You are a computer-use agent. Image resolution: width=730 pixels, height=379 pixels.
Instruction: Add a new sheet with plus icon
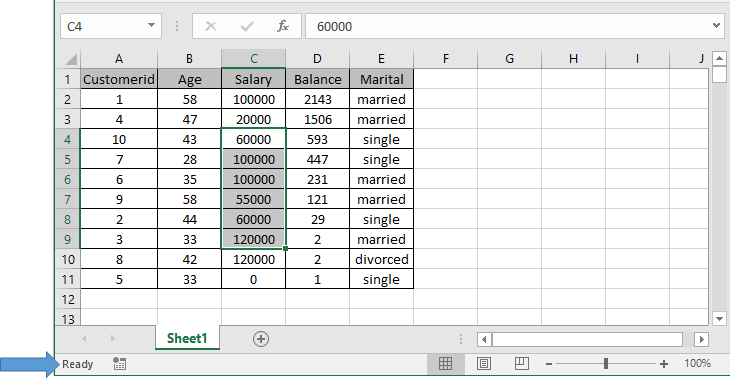(261, 339)
